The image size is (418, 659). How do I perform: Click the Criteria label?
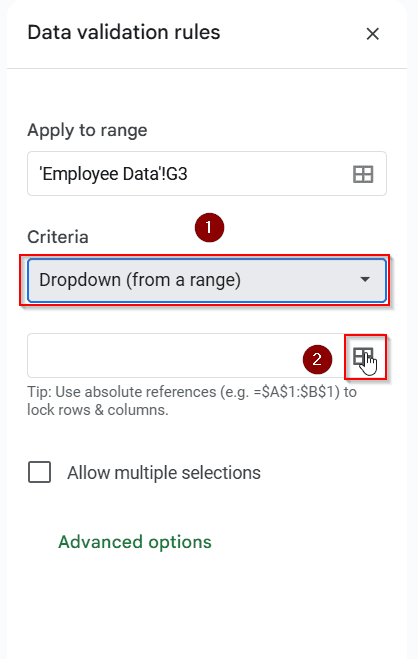pos(58,237)
